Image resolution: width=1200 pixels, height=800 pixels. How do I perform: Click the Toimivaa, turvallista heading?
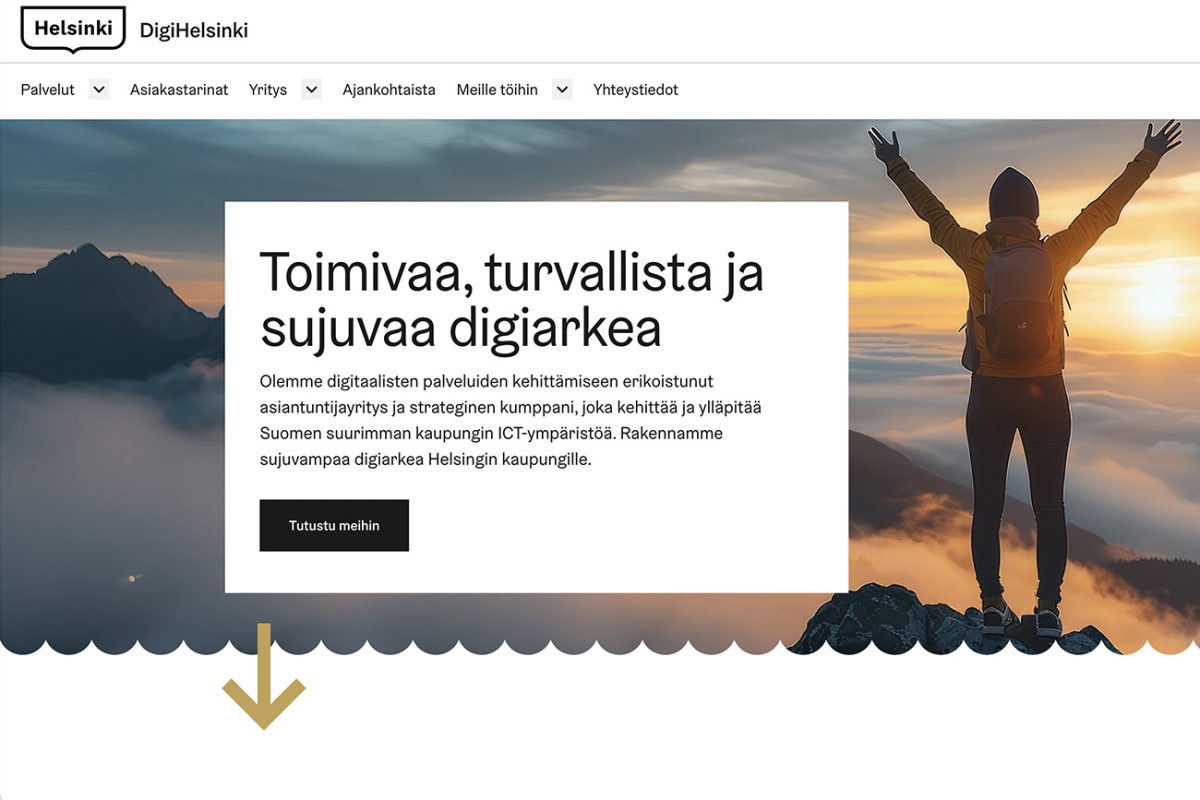(x=511, y=299)
